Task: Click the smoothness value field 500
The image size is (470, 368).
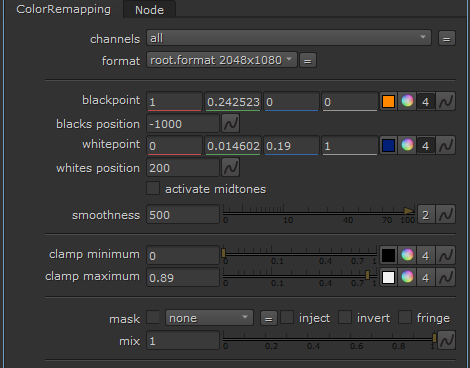Action: click(x=183, y=215)
